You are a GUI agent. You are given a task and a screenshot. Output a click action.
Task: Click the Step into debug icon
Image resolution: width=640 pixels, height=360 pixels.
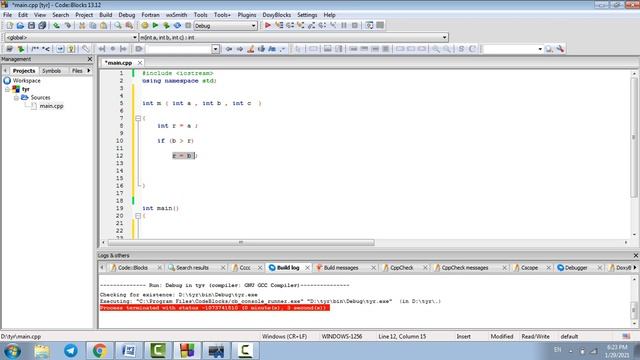[x=301, y=25]
